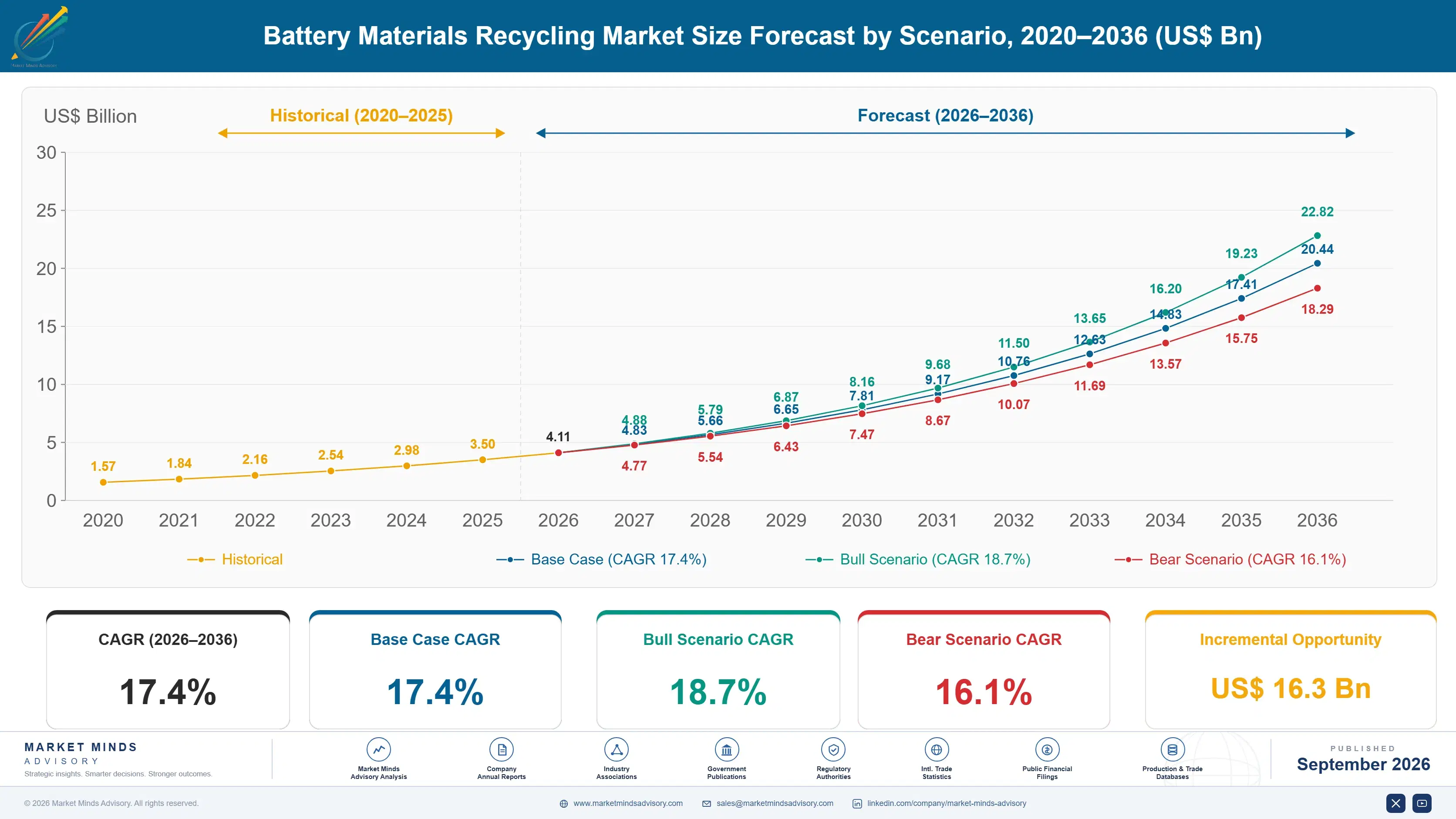
Task: Click the Forecast (2026–2036) heading
Action: 945,116
